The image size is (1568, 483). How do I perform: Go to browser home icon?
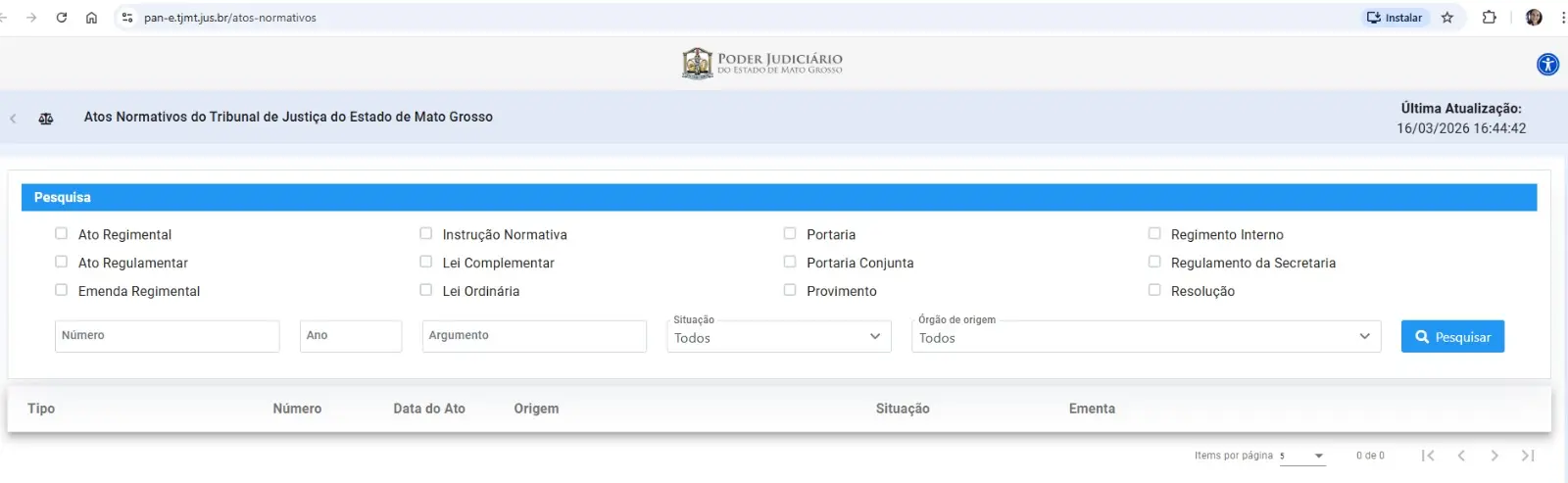pyautogui.click(x=91, y=18)
